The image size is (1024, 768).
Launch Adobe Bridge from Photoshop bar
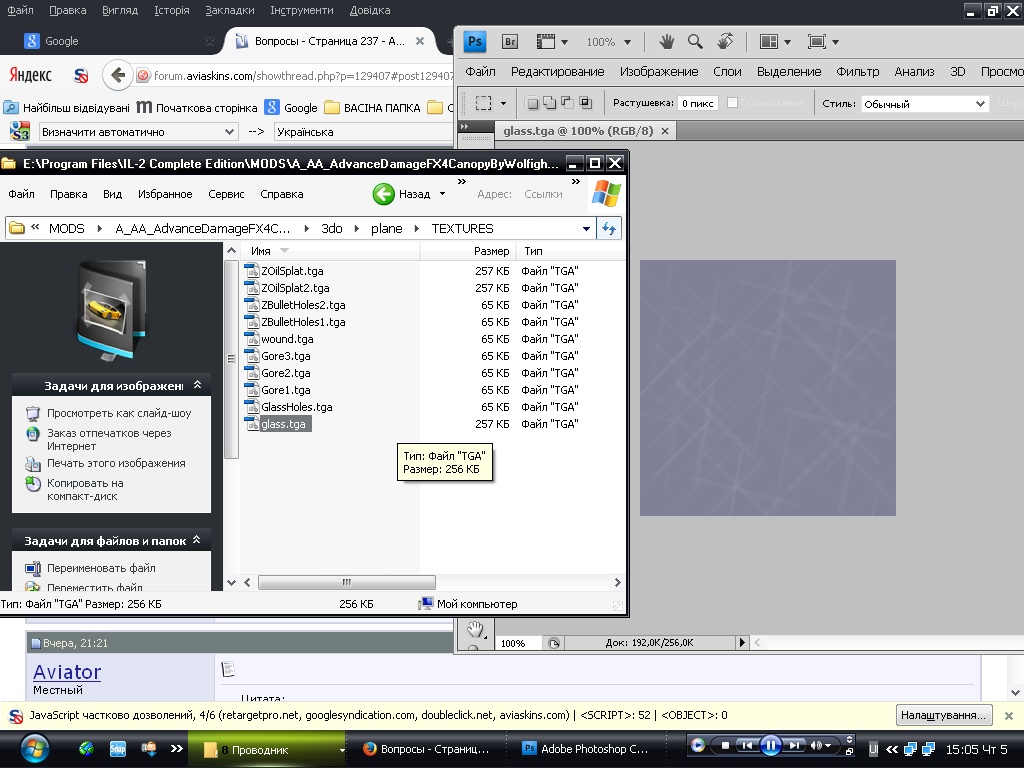pos(509,42)
